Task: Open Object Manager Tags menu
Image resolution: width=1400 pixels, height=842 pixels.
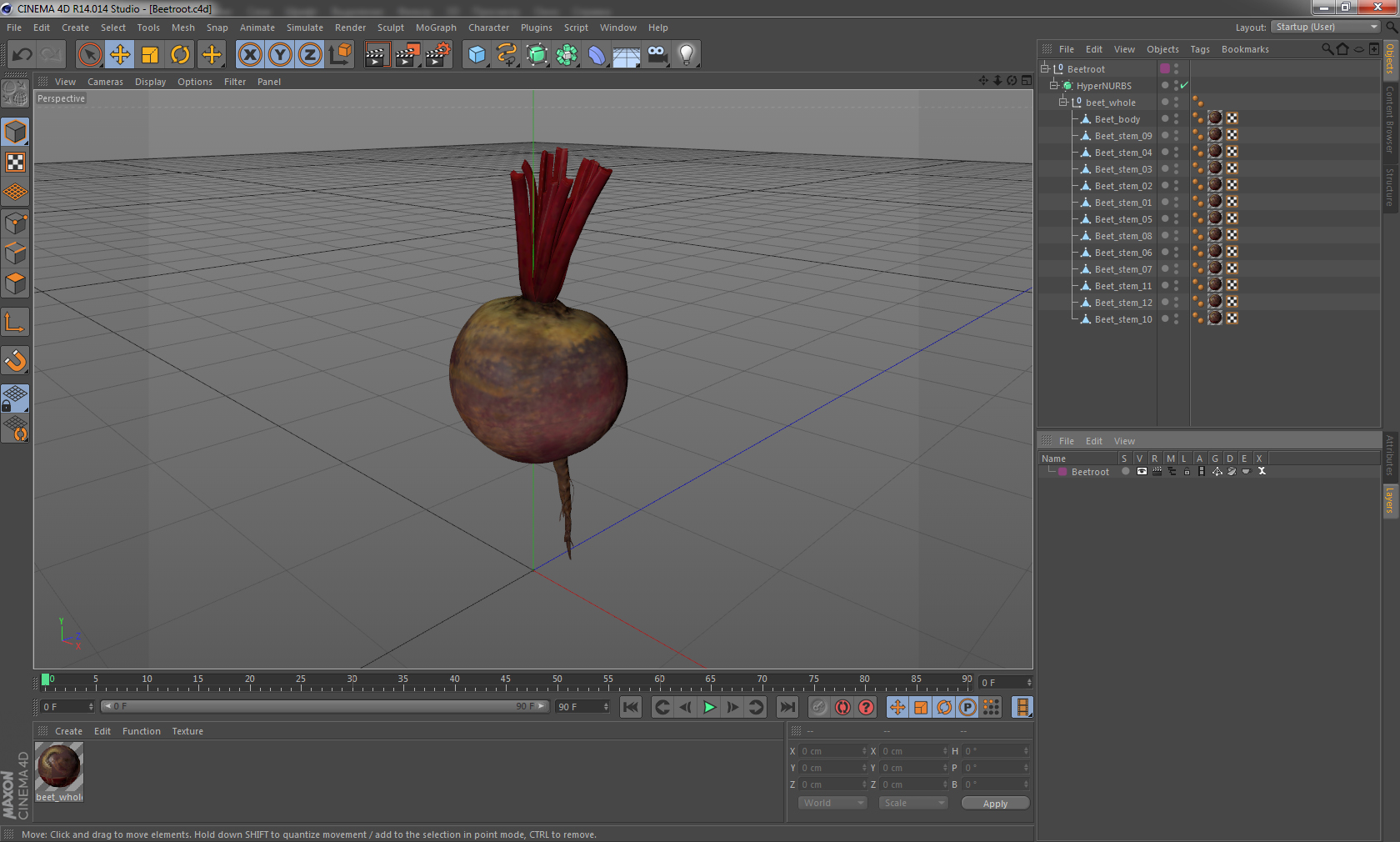Action: (x=1199, y=49)
